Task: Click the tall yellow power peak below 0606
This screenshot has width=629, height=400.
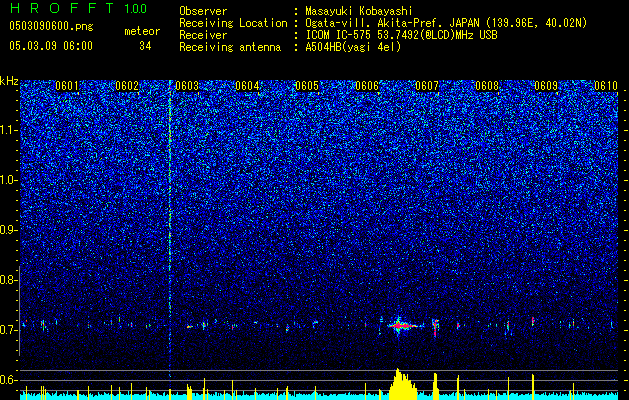Action: click(x=403, y=384)
